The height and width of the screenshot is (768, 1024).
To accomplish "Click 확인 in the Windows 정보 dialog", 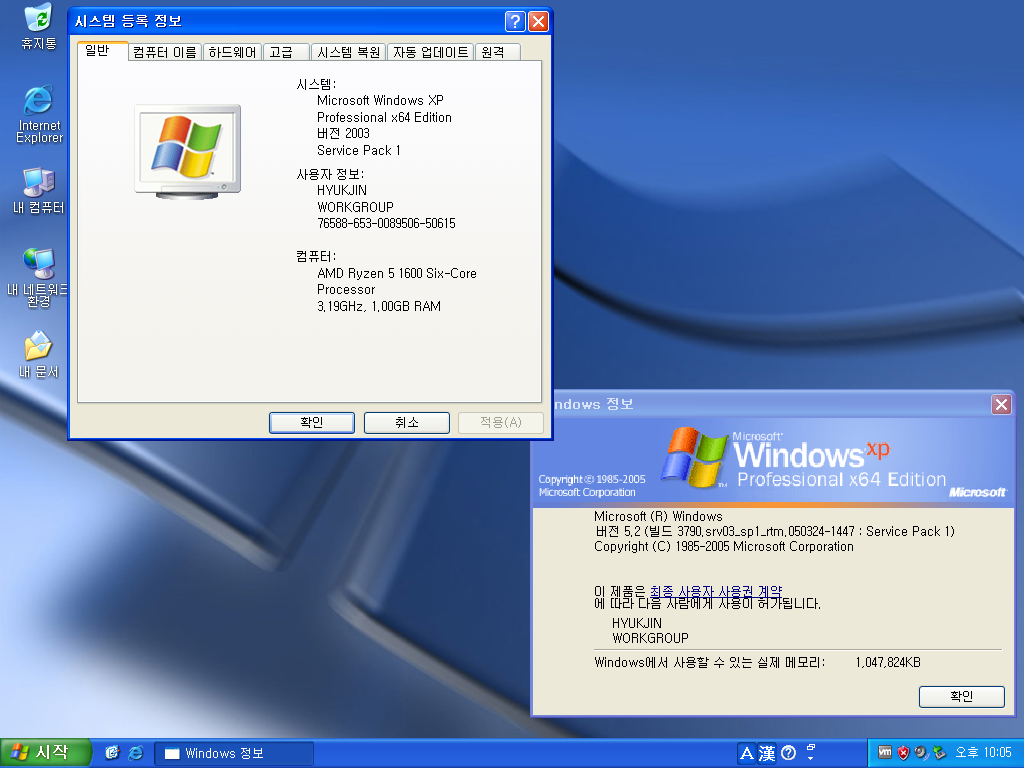I will (961, 697).
